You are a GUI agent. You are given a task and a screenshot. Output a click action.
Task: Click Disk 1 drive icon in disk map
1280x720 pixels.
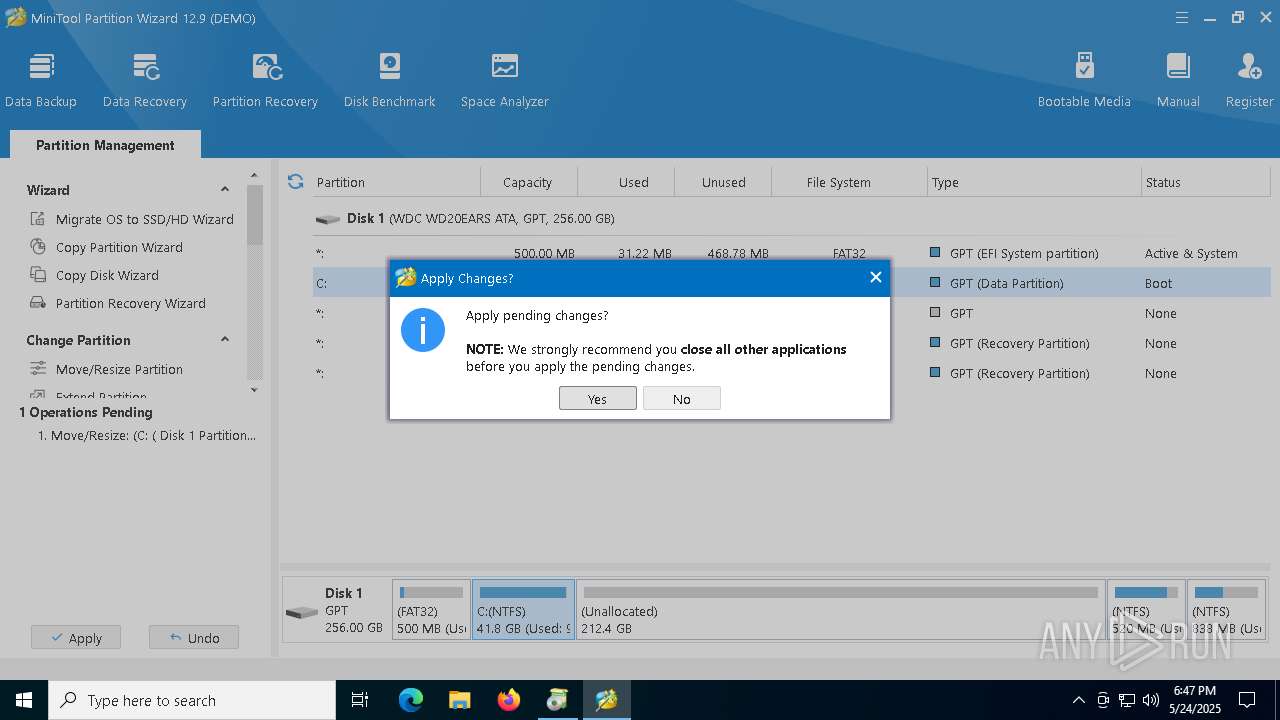pyautogui.click(x=301, y=611)
